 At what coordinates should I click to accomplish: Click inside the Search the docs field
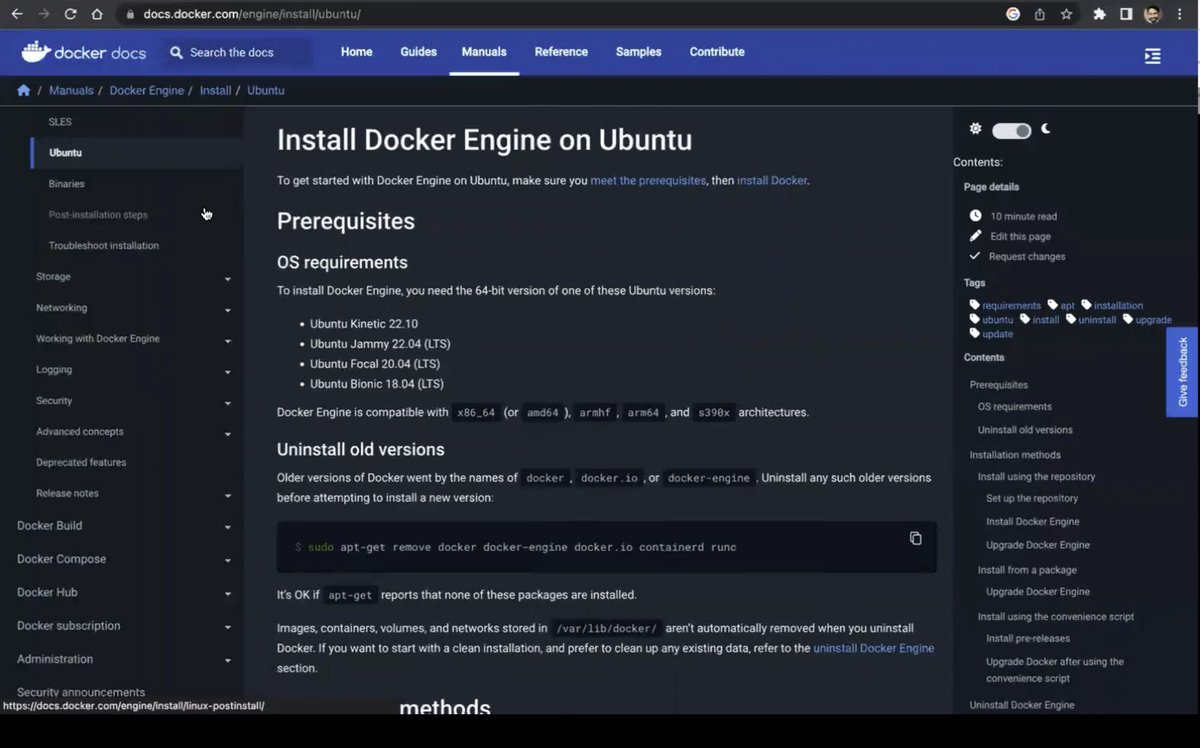[x=237, y=51]
